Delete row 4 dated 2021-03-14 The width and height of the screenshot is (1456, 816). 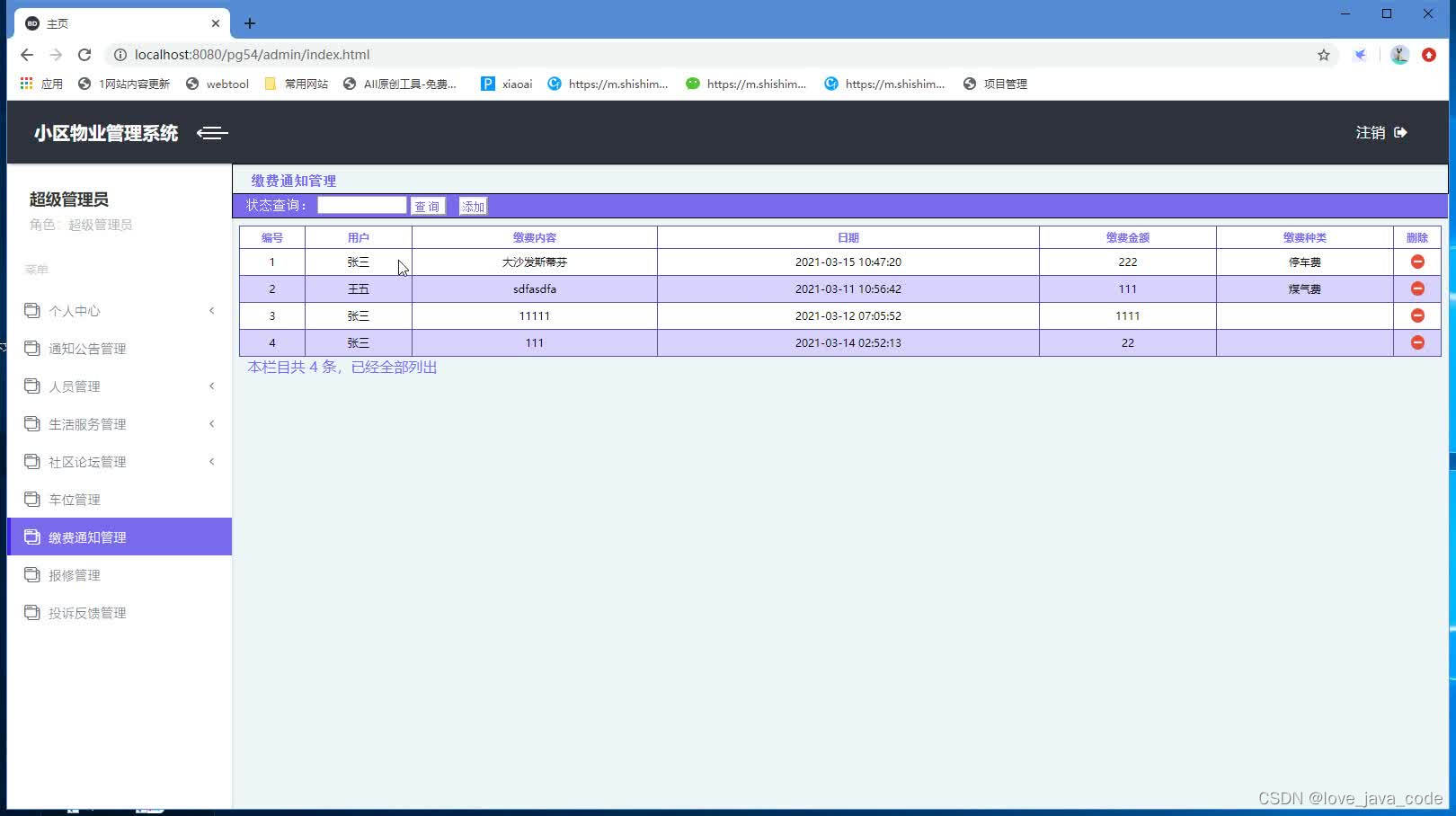pos(1417,342)
